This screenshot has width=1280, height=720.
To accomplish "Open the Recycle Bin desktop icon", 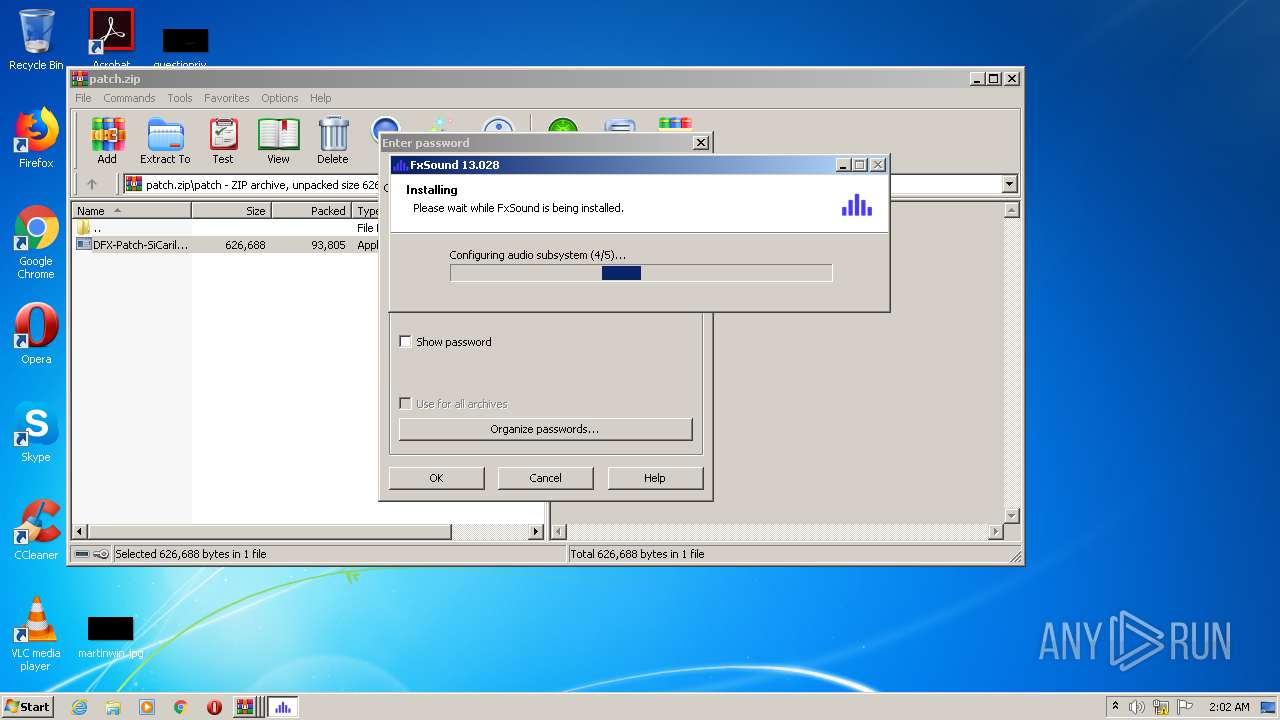I will click(36, 40).
